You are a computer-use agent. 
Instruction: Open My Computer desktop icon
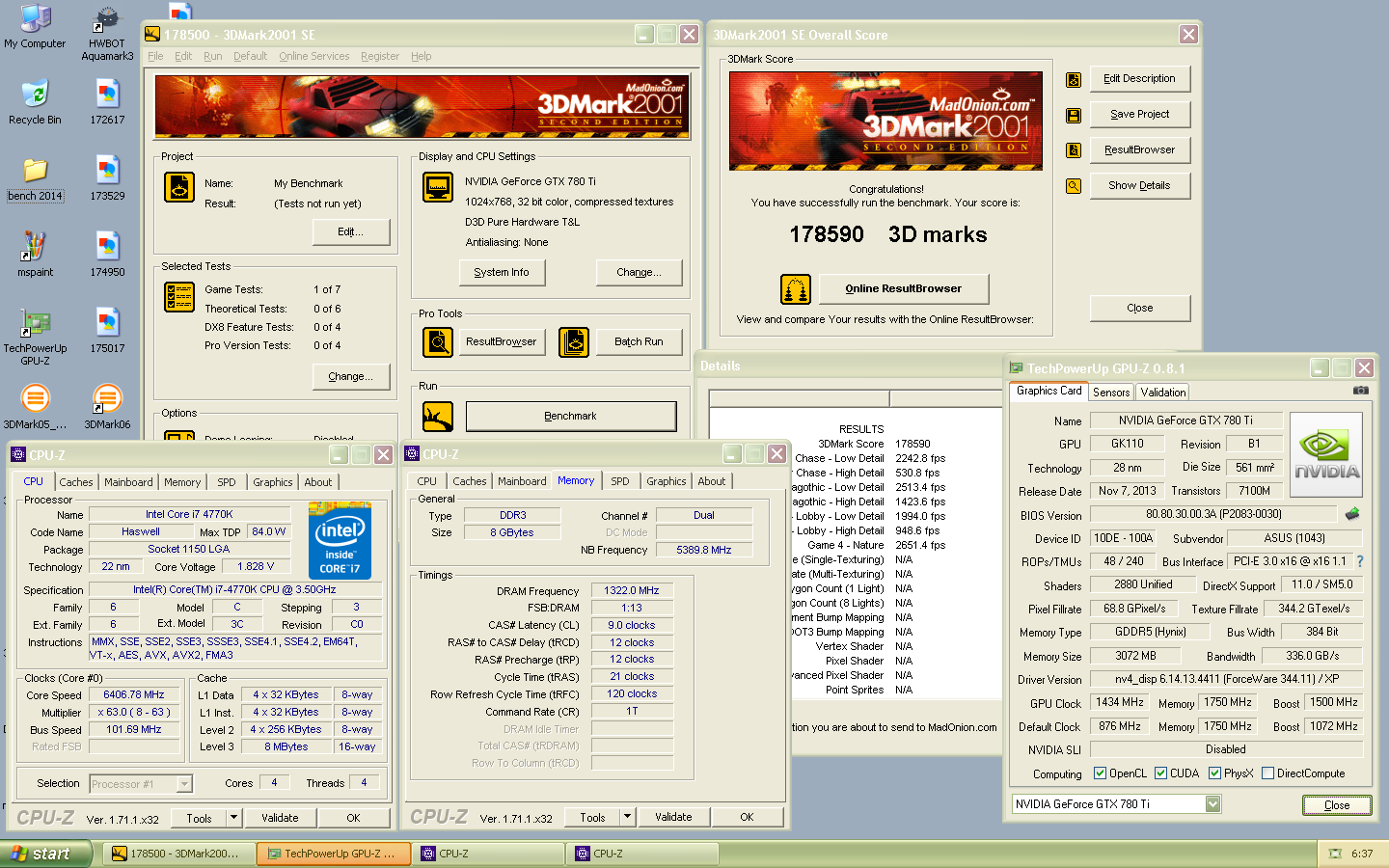[36, 27]
